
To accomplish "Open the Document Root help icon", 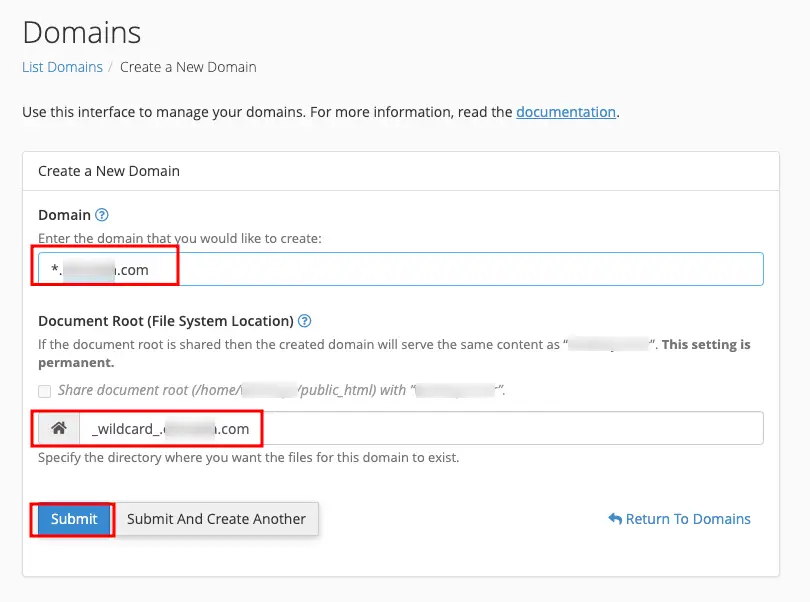I will [x=305, y=321].
